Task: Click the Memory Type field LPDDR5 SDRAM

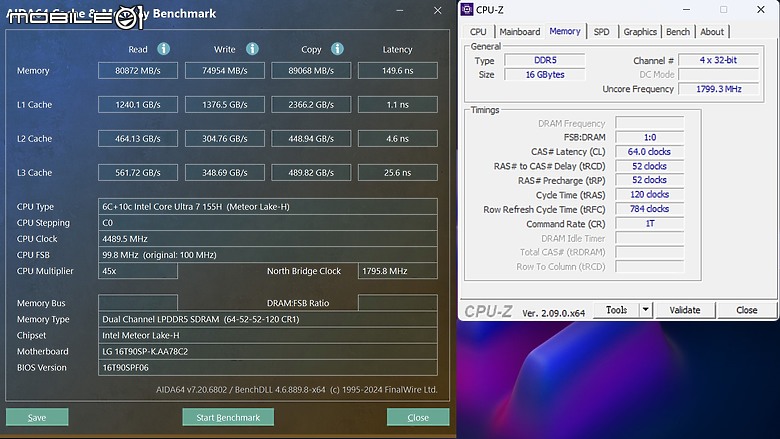Action: tap(268, 319)
